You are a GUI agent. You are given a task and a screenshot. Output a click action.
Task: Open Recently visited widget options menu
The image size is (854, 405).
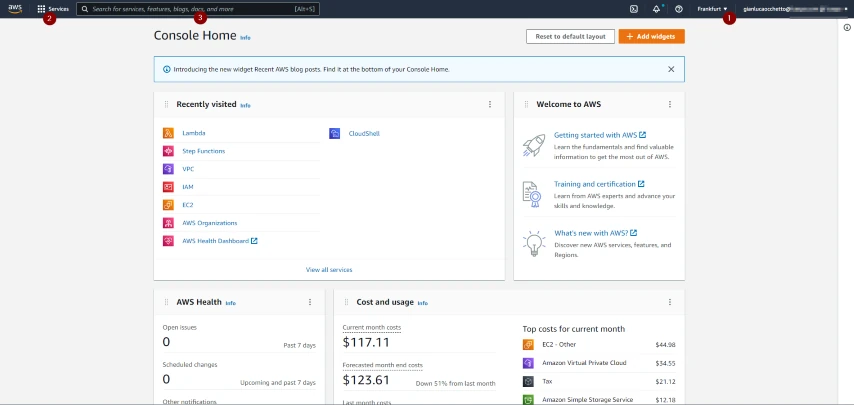coord(489,104)
